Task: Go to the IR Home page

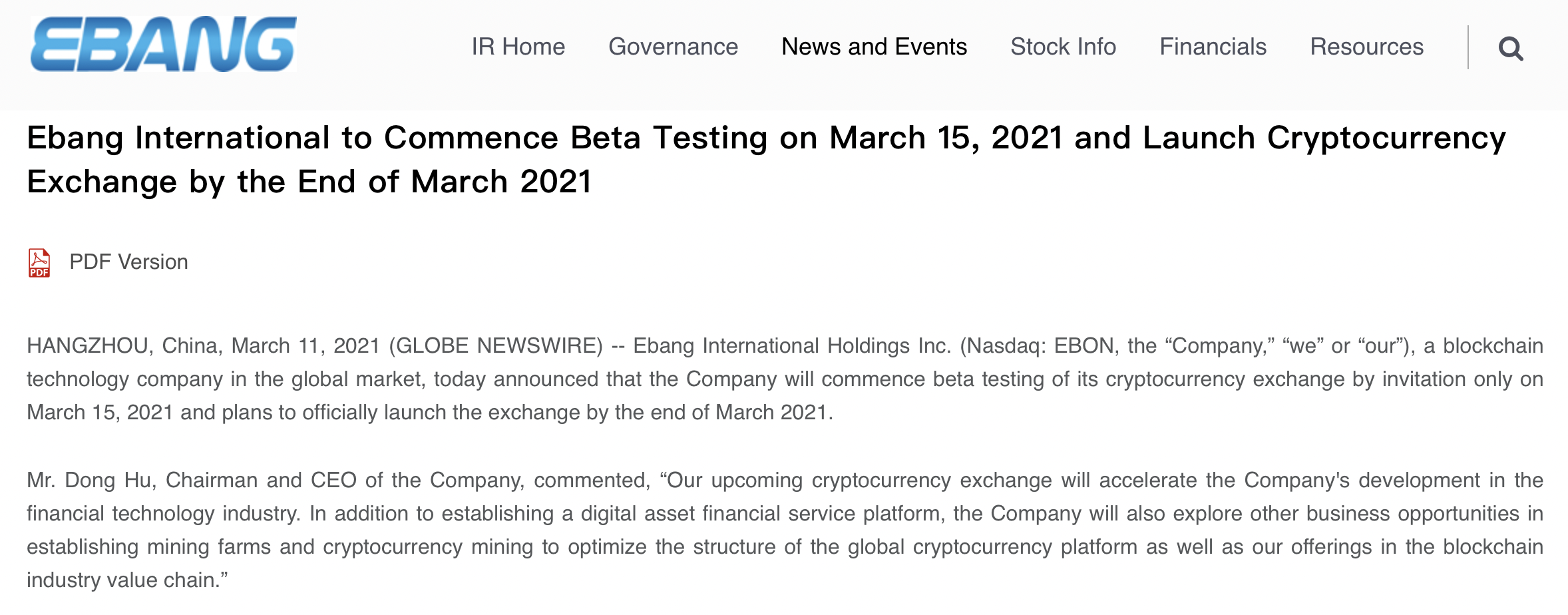Action: pos(518,47)
